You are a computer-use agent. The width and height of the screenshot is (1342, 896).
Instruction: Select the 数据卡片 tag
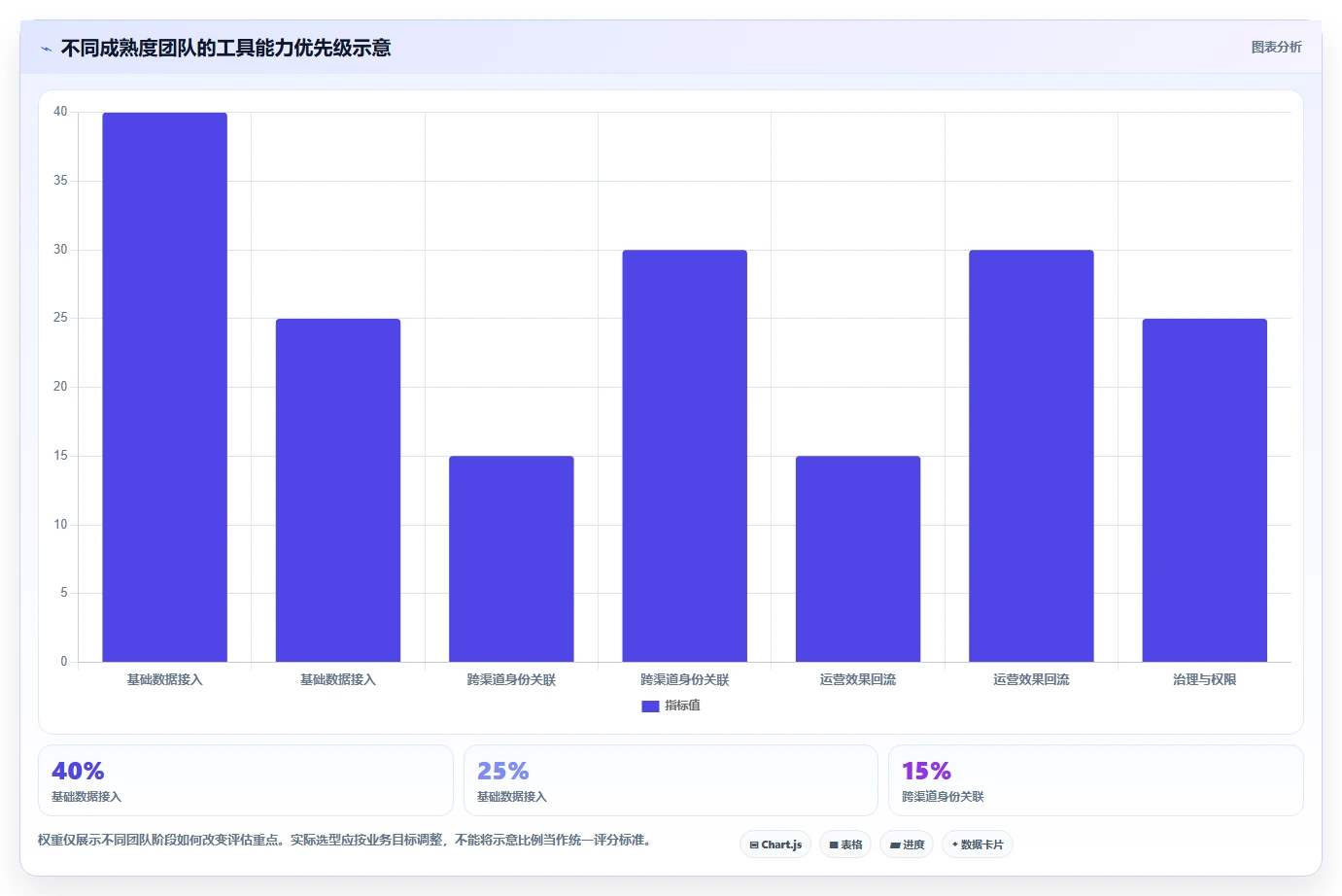[978, 844]
